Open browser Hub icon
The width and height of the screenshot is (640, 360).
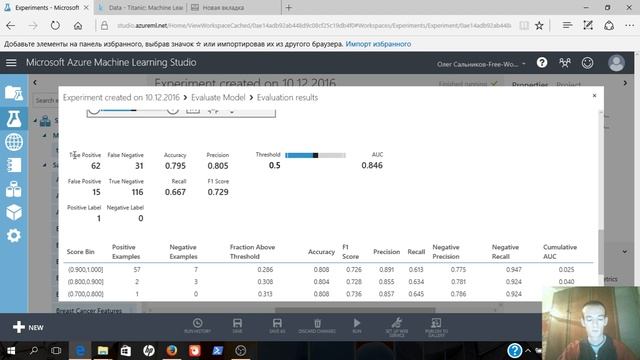tap(567, 25)
